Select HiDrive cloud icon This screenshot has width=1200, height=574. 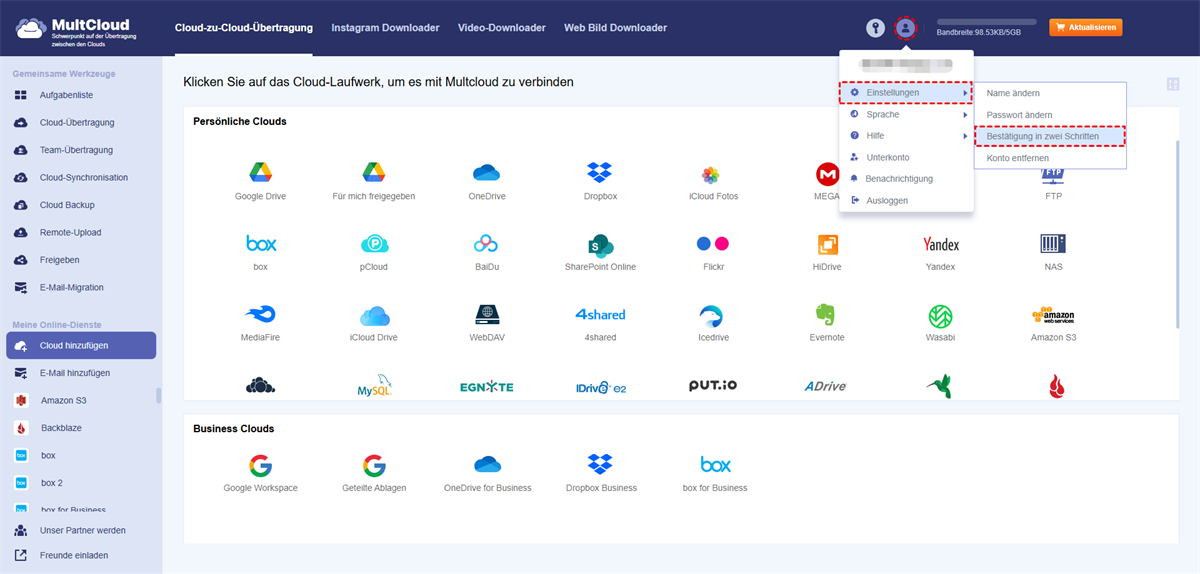[x=827, y=244]
